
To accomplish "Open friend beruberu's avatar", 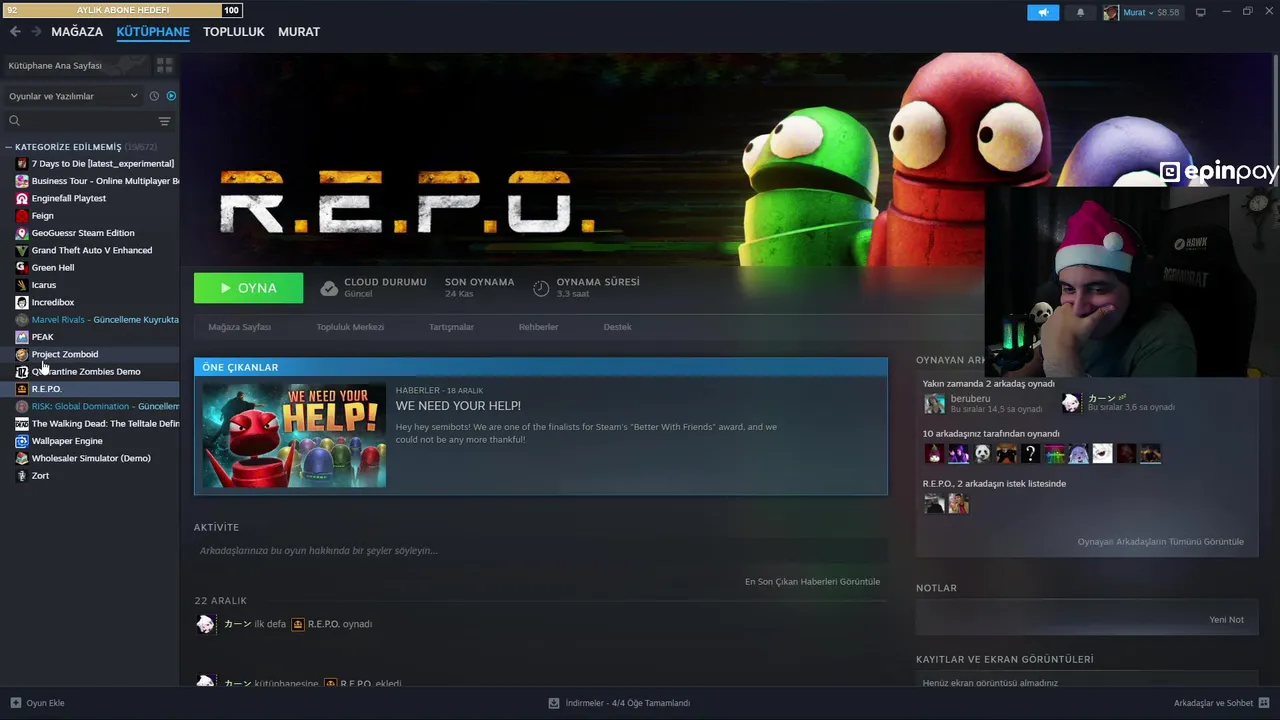I will (x=934, y=403).
